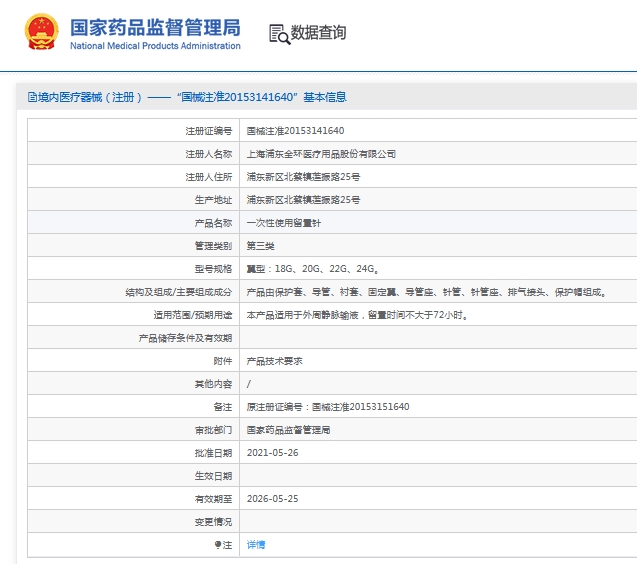Viewport: 637px width, 564px height.
Task: Click the 变更情况 row label
Action: tap(214, 522)
